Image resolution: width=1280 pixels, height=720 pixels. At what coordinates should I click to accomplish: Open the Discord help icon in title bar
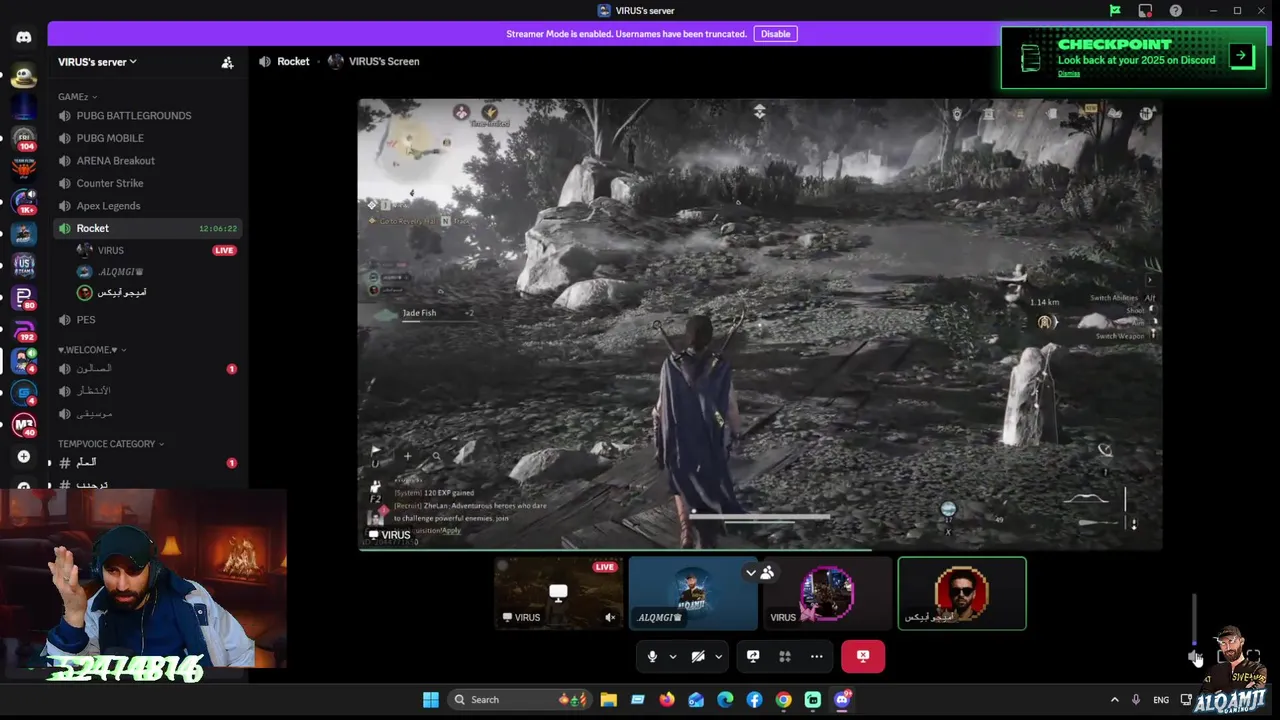tap(1176, 11)
